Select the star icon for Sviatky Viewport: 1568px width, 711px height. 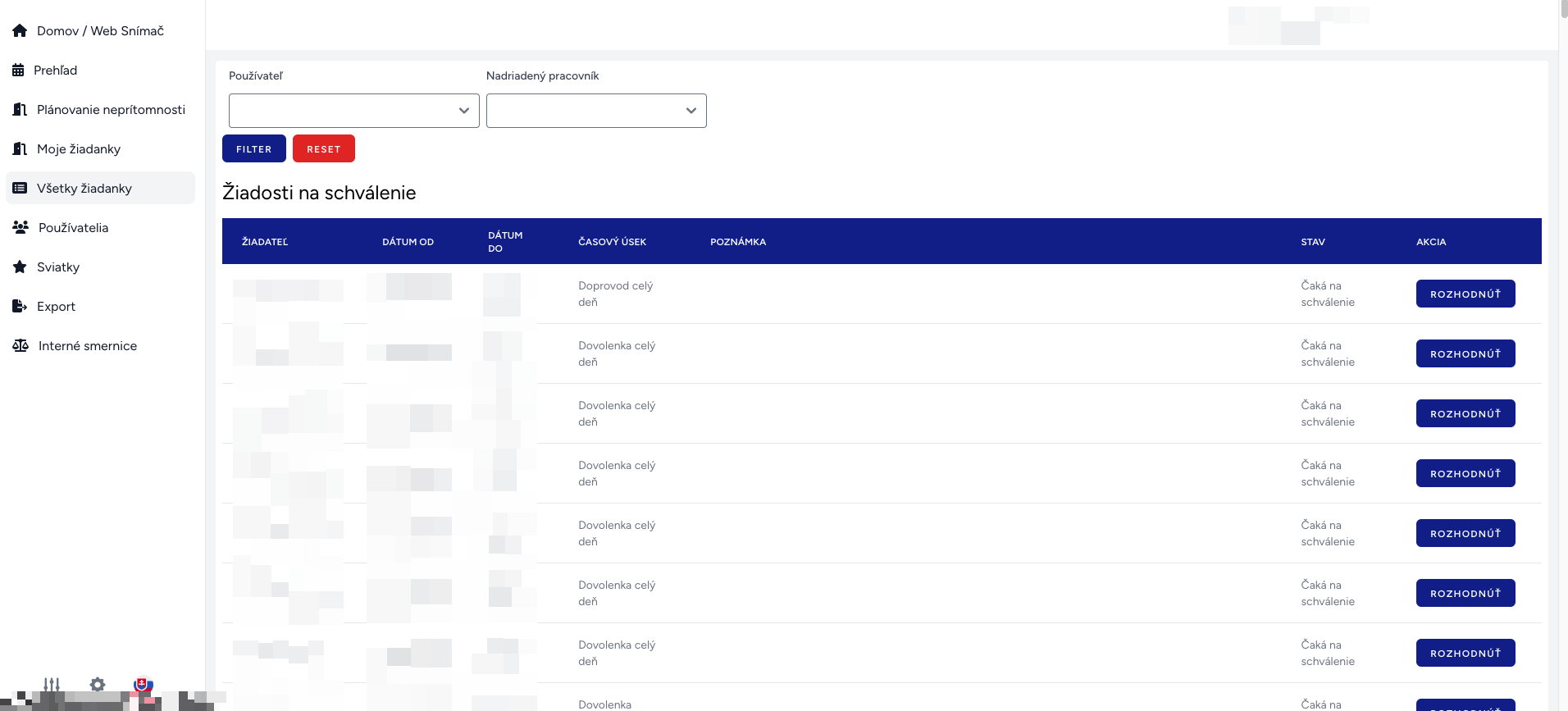[x=20, y=267]
